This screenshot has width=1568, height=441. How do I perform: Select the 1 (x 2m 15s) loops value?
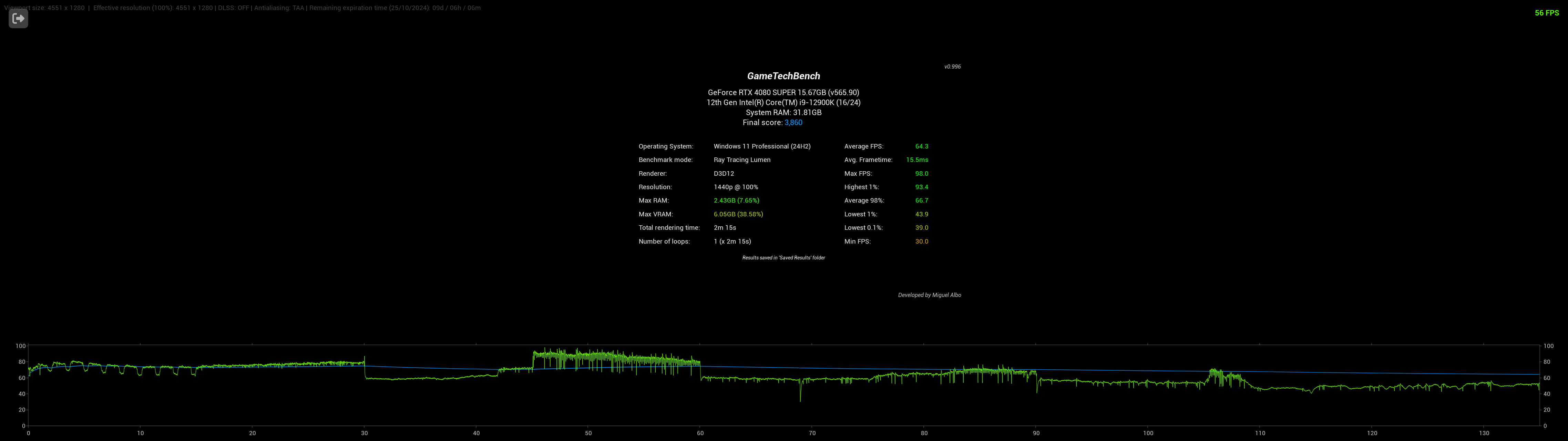[732, 242]
